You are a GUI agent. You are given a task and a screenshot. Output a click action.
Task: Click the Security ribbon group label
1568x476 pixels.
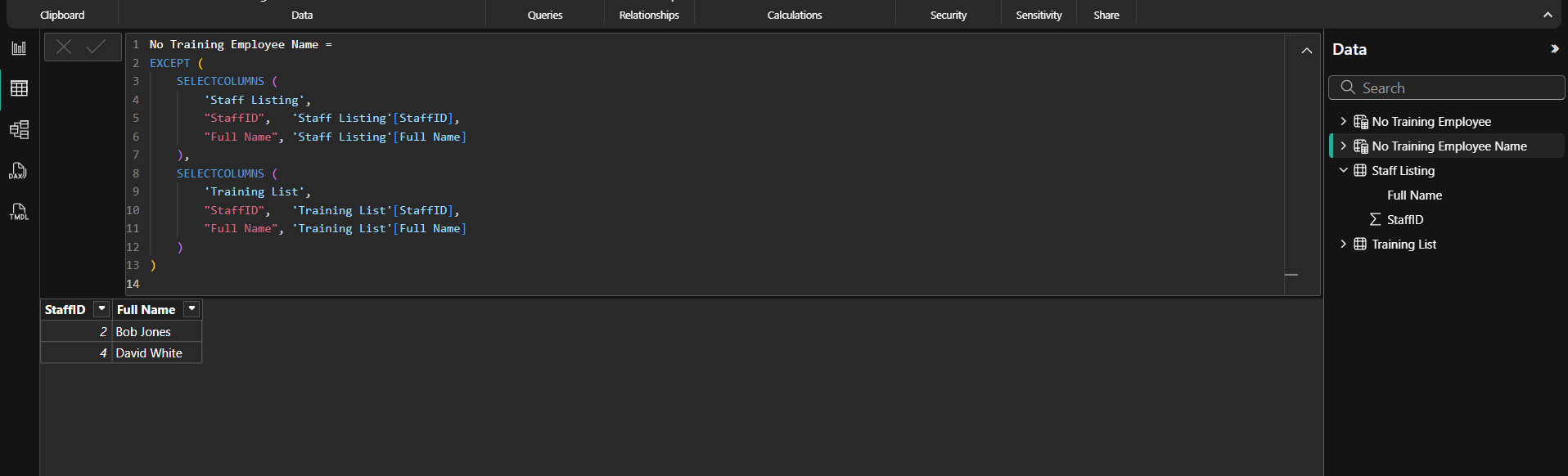pos(948,15)
